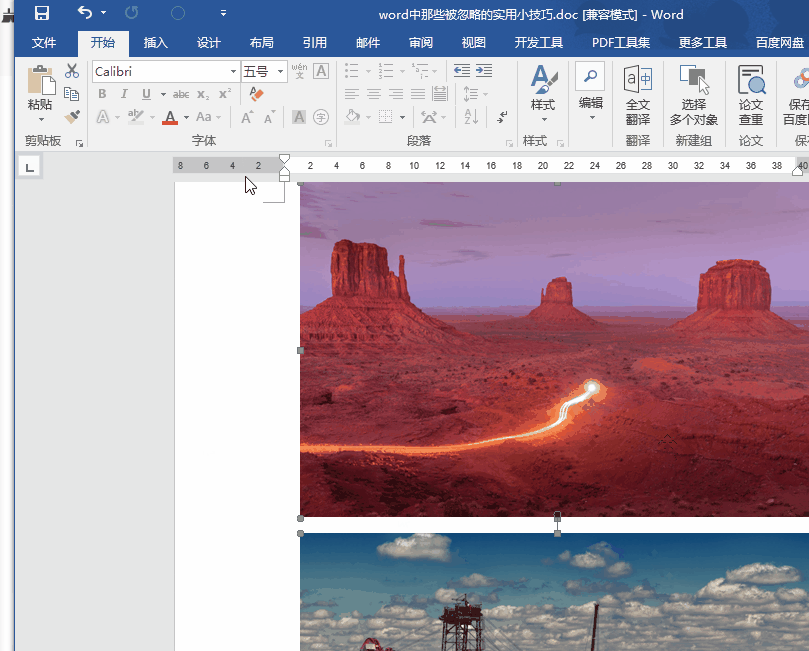Toggle bold formatting
Image resolution: width=809 pixels, height=651 pixels.
(x=101, y=93)
